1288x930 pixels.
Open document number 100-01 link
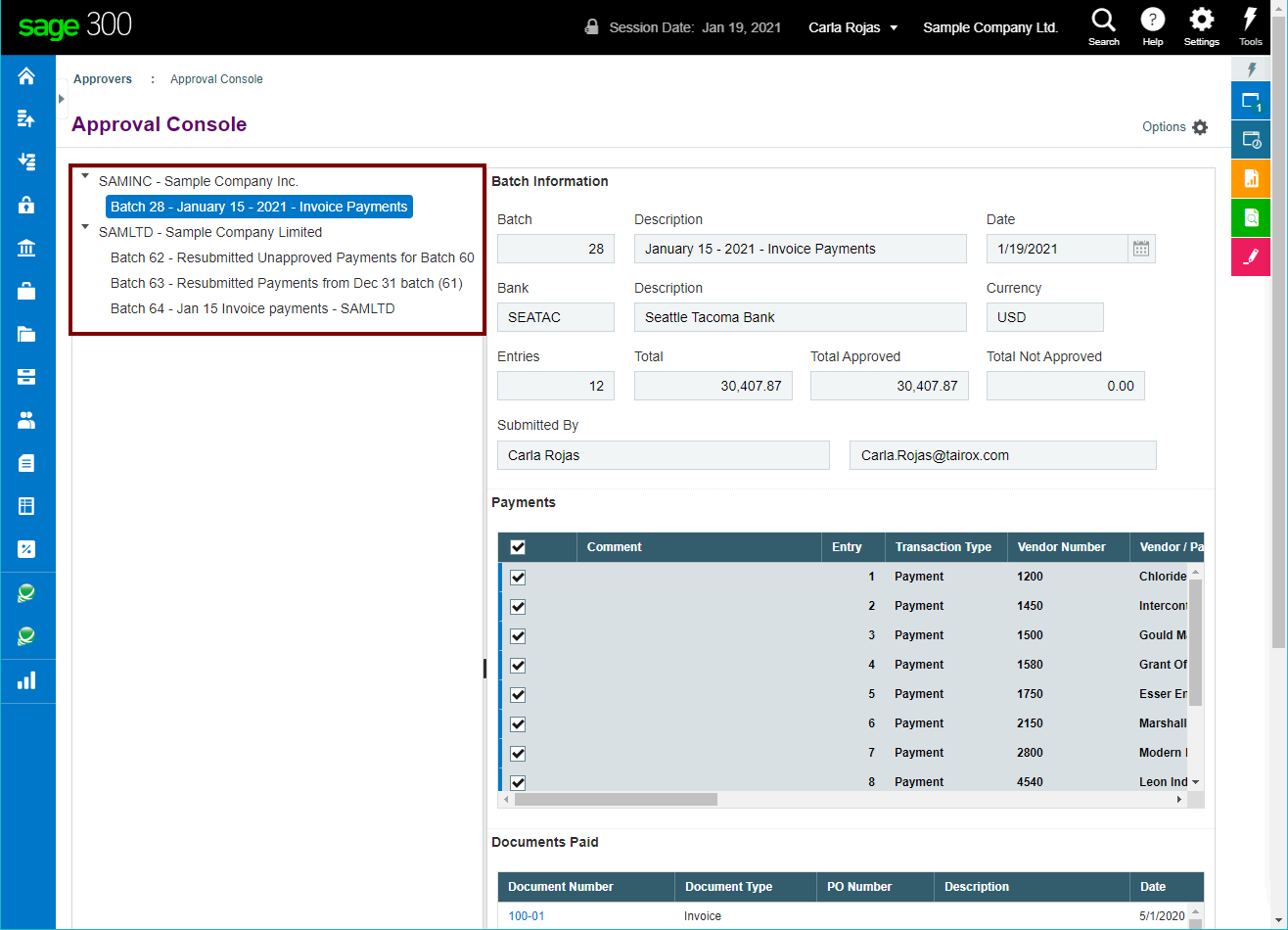(x=527, y=916)
